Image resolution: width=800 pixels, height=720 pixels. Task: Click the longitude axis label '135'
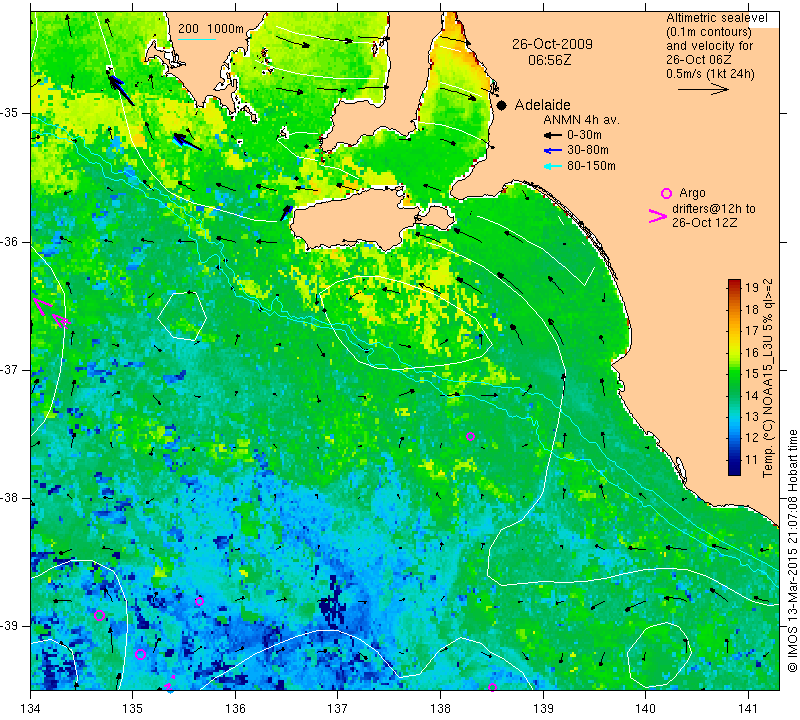point(133,708)
